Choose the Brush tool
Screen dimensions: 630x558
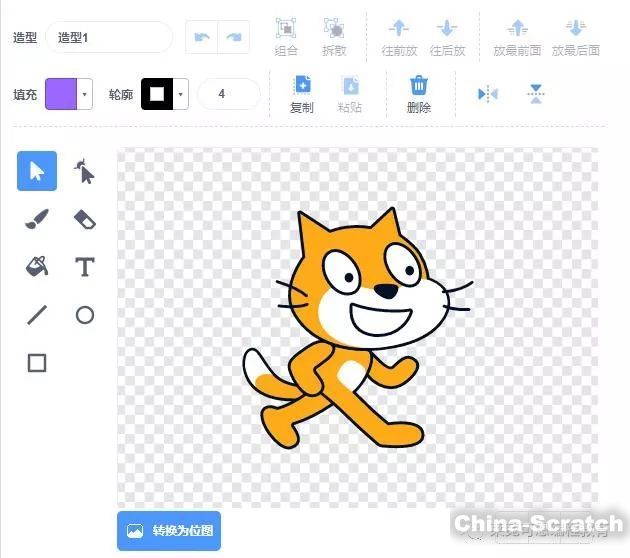[x=37, y=220]
